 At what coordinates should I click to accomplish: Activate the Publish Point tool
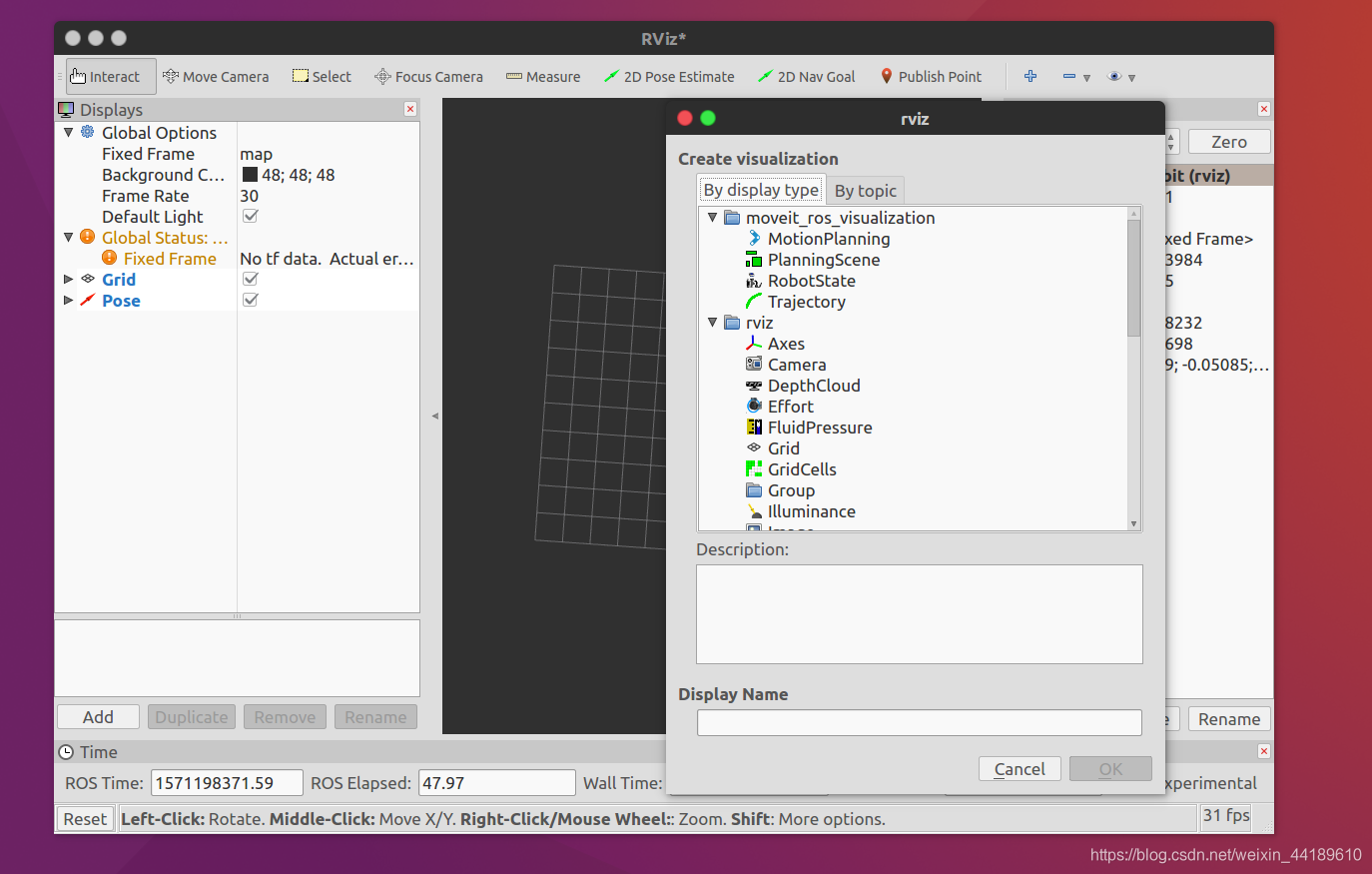931,77
